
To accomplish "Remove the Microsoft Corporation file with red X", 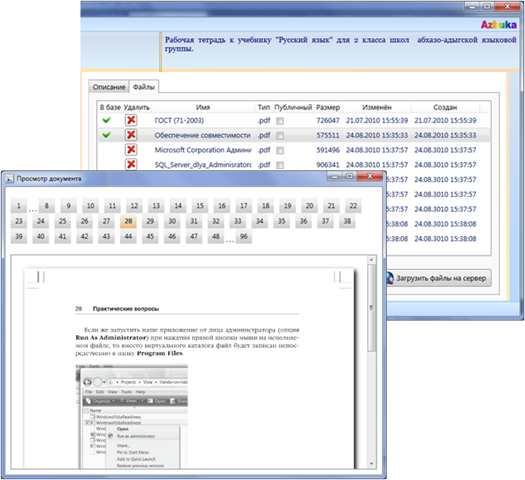I will click(x=131, y=150).
